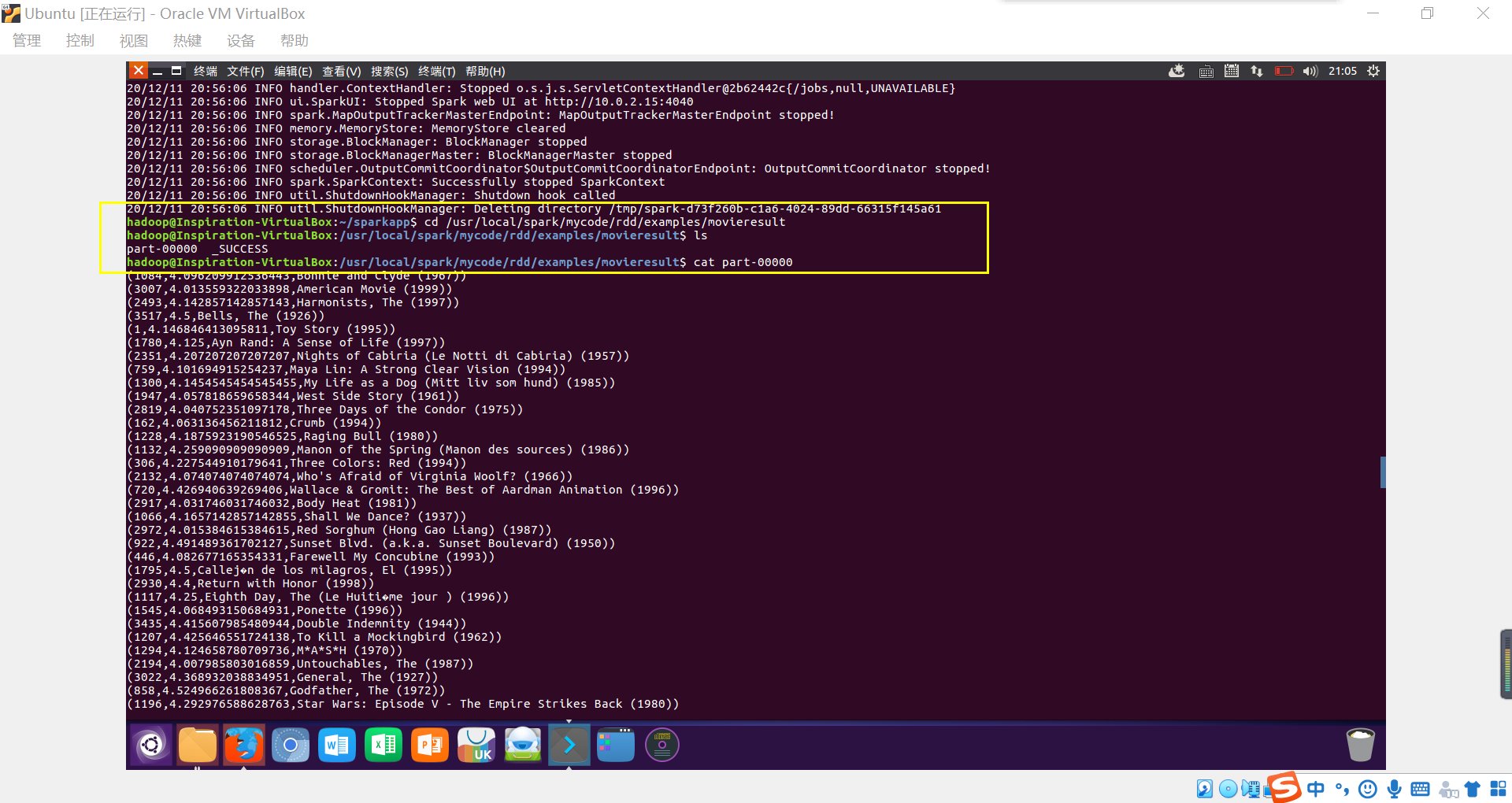This screenshot has height=803, width=1512.
Task: Launch the PowerPoint presentation app from dock
Action: pos(430,745)
